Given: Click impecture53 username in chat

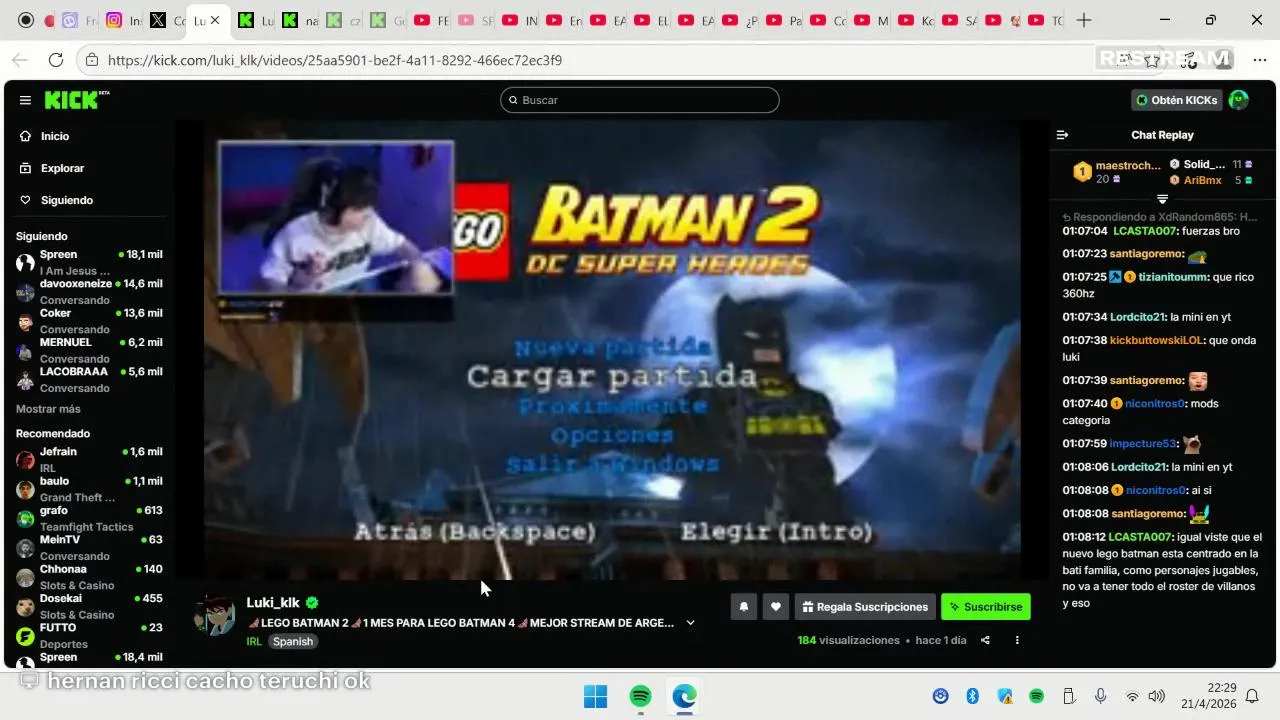Looking at the screenshot, I should click(x=1143, y=444).
